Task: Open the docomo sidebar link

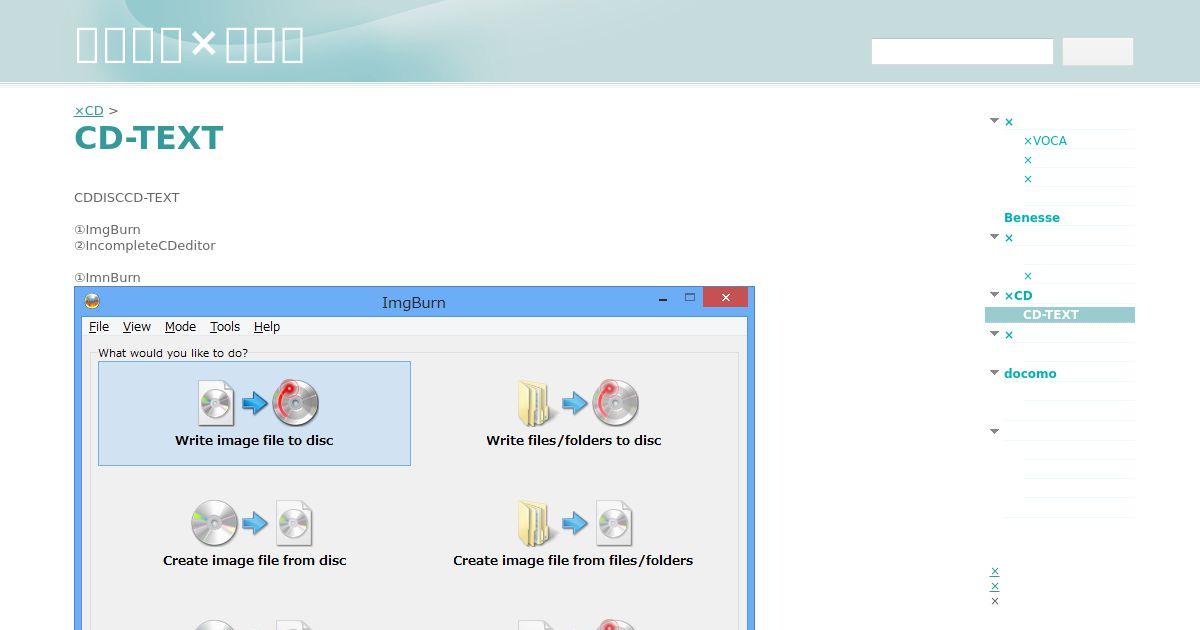Action: [1030, 374]
